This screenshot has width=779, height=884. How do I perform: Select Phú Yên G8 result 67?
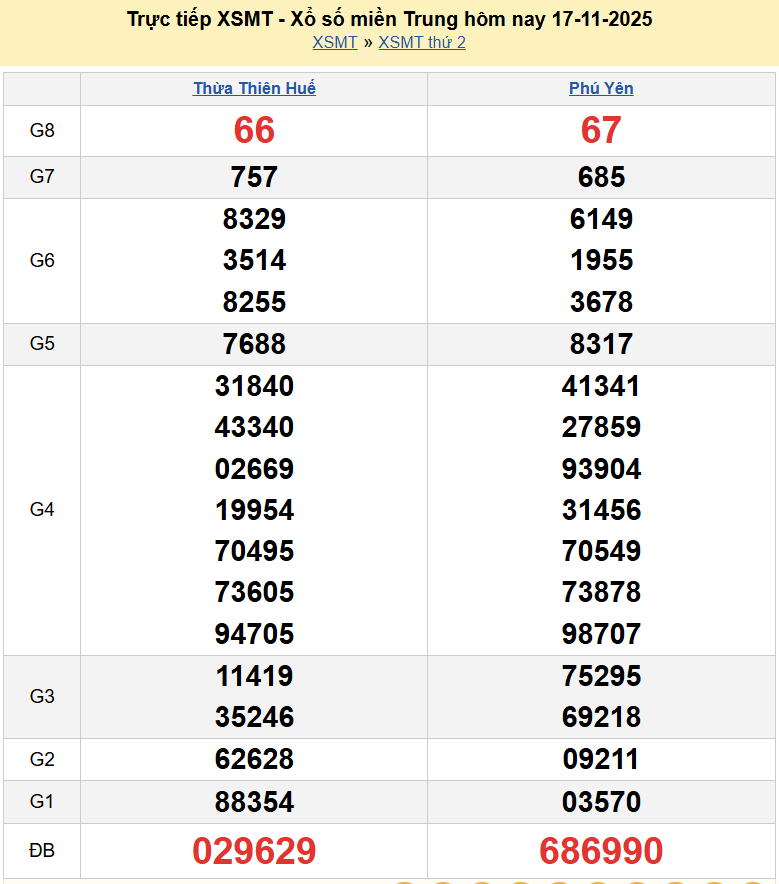[601, 130]
